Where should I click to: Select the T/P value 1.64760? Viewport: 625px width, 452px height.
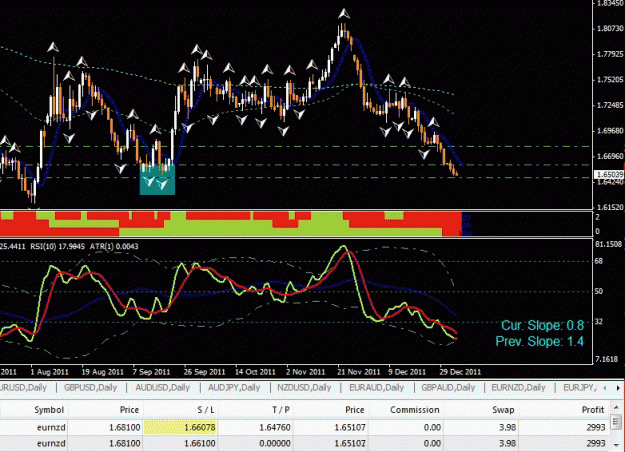(x=275, y=427)
